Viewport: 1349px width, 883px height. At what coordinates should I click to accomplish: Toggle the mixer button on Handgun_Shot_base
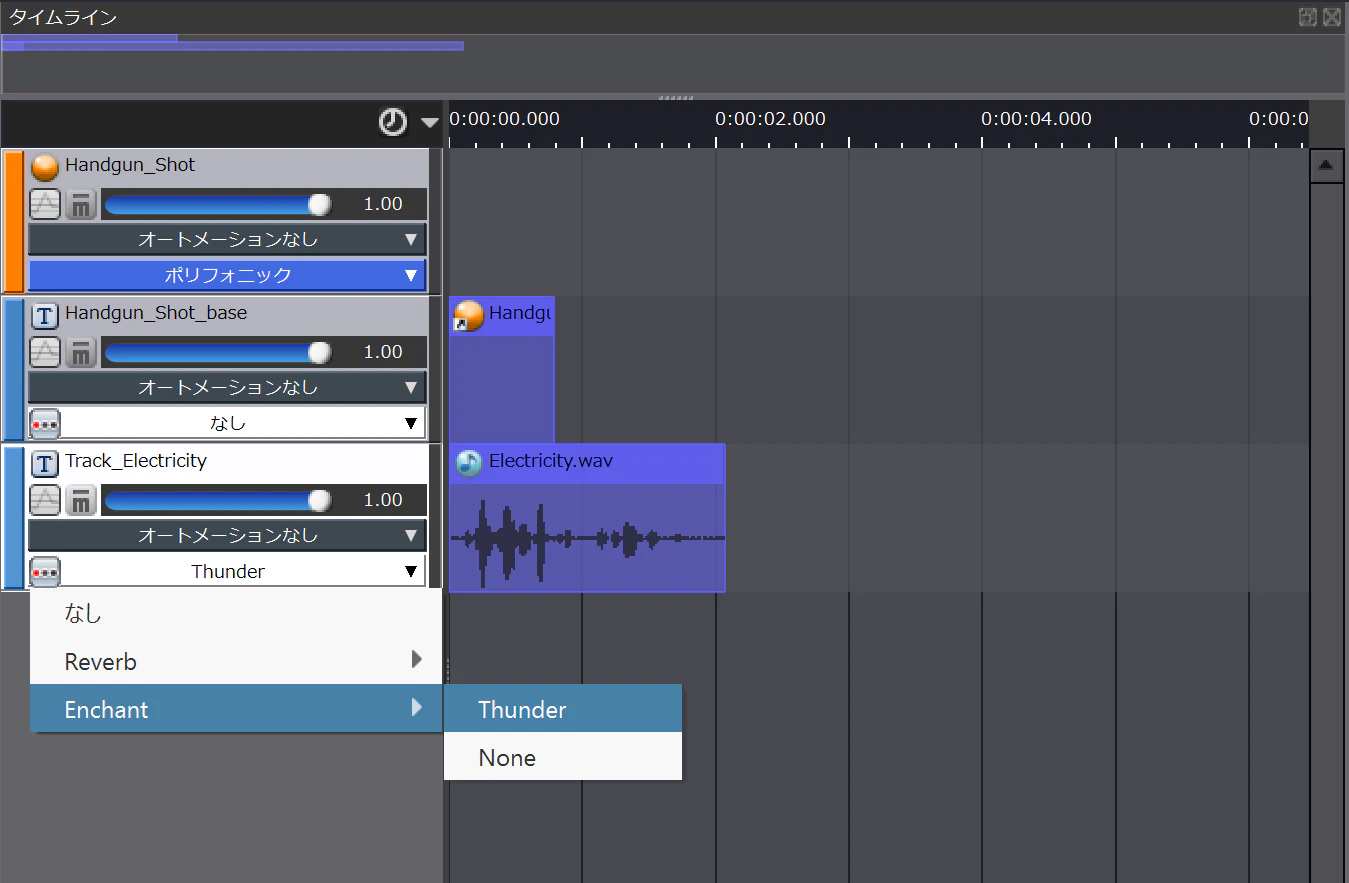point(81,352)
